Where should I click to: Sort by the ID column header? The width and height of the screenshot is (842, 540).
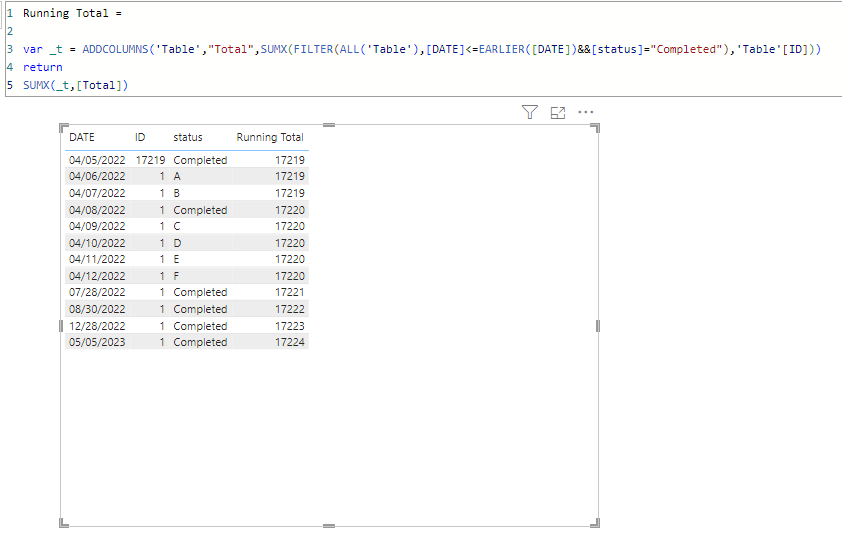(x=140, y=137)
